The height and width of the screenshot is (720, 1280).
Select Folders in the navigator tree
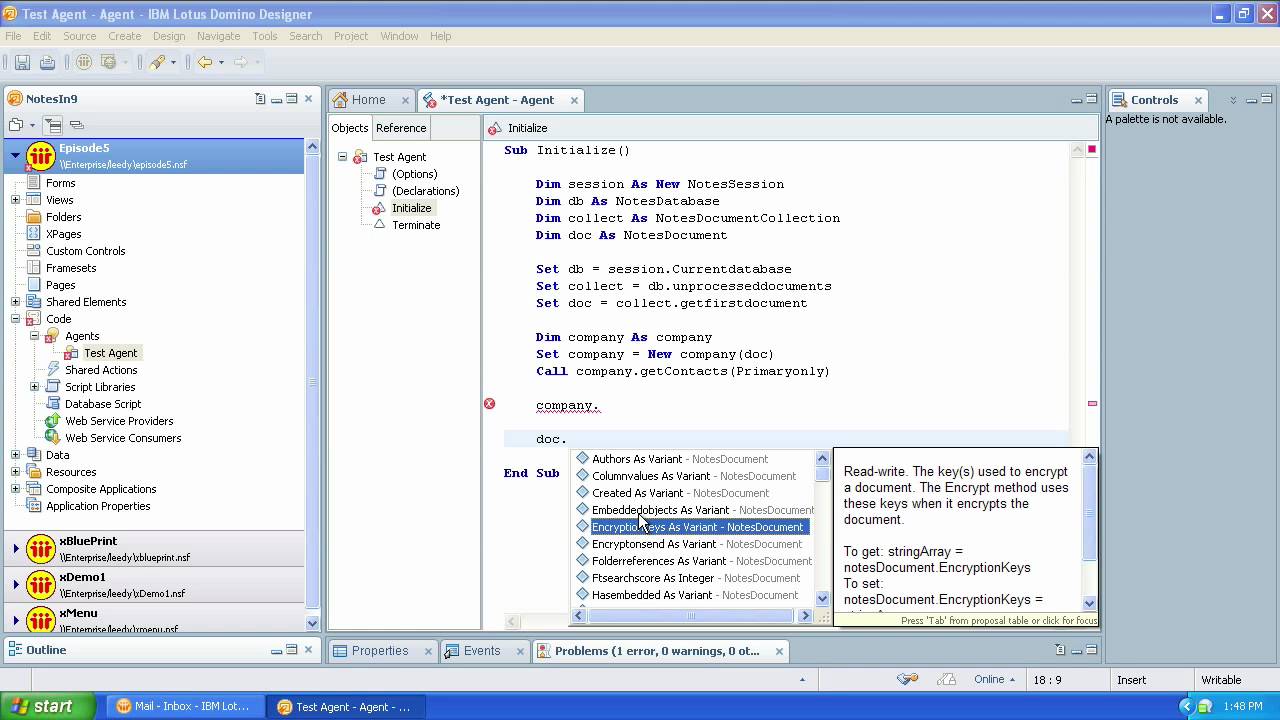click(x=63, y=217)
